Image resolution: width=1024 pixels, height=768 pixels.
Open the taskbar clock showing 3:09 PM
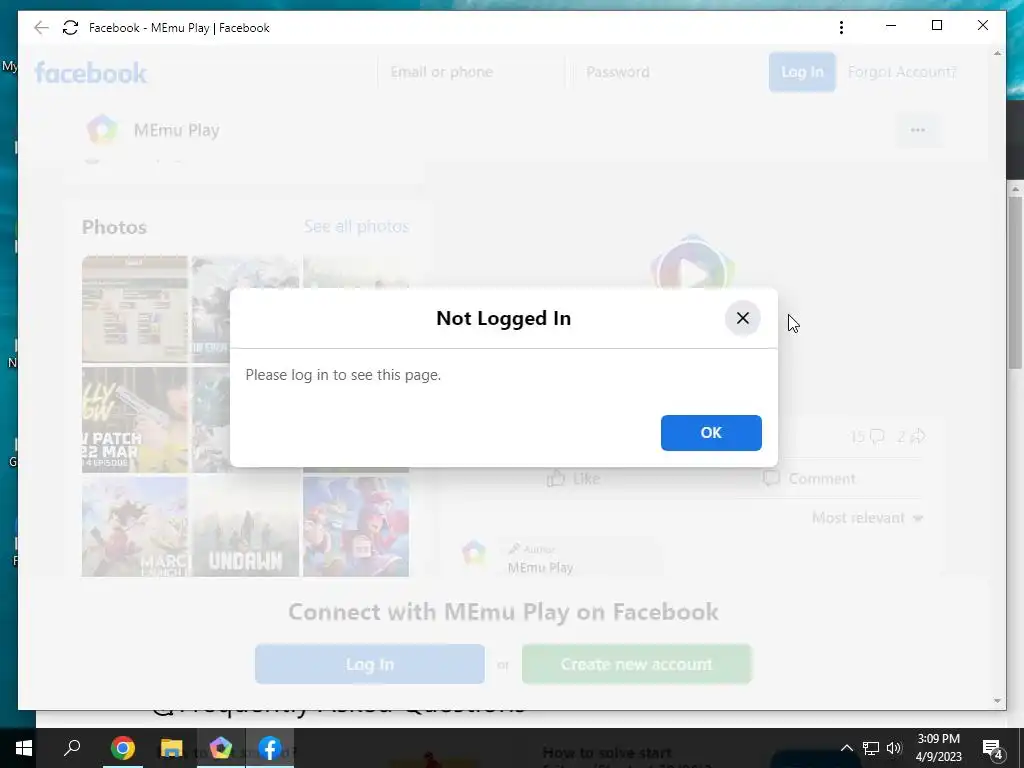pyautogui.click(x=938, y=748)
